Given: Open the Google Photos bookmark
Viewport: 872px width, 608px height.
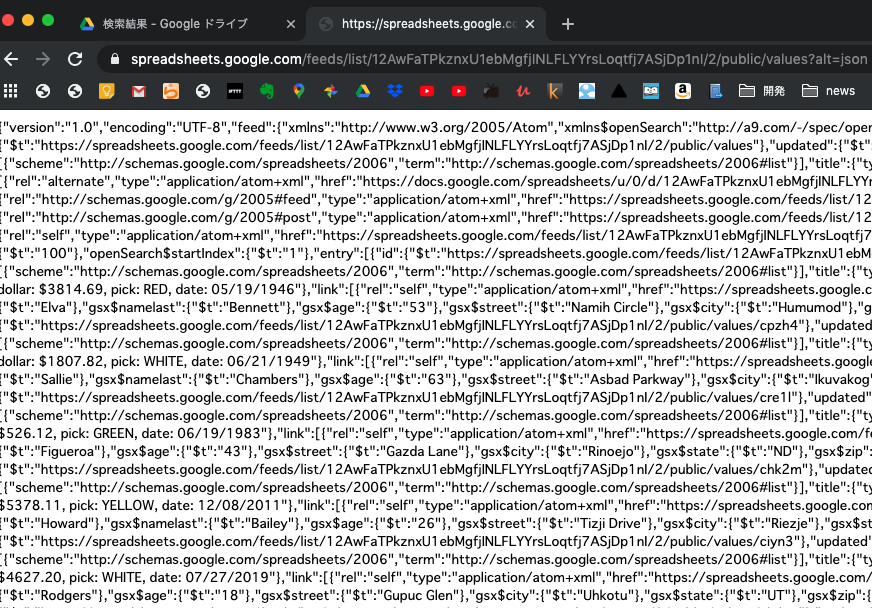Looking at the screenshot, I should (x=331, y=91).
